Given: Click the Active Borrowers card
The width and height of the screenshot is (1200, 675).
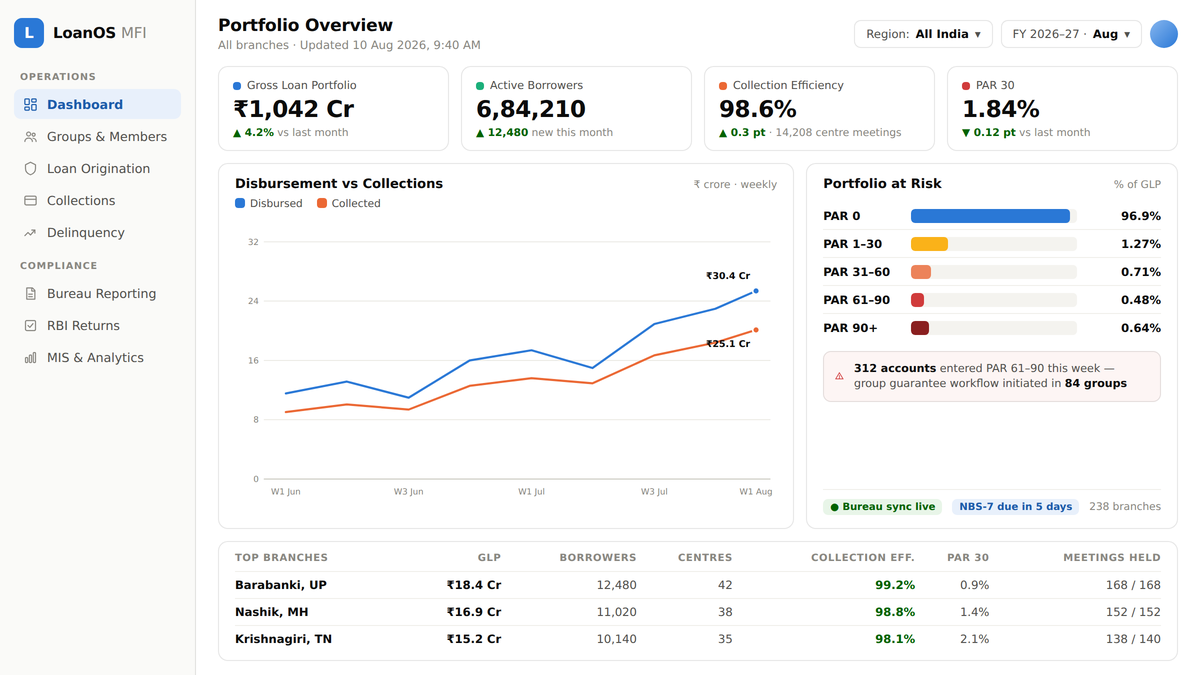Looking at the screenshot, I should point(576,109).
